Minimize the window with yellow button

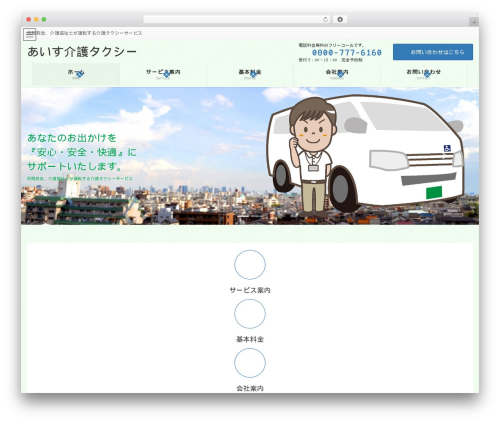(36, 19)
